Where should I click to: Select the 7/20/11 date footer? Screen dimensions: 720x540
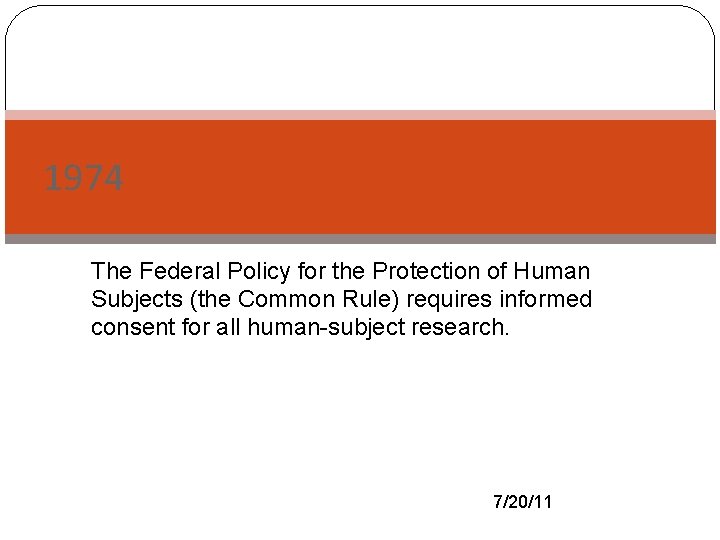click(523, 501)
